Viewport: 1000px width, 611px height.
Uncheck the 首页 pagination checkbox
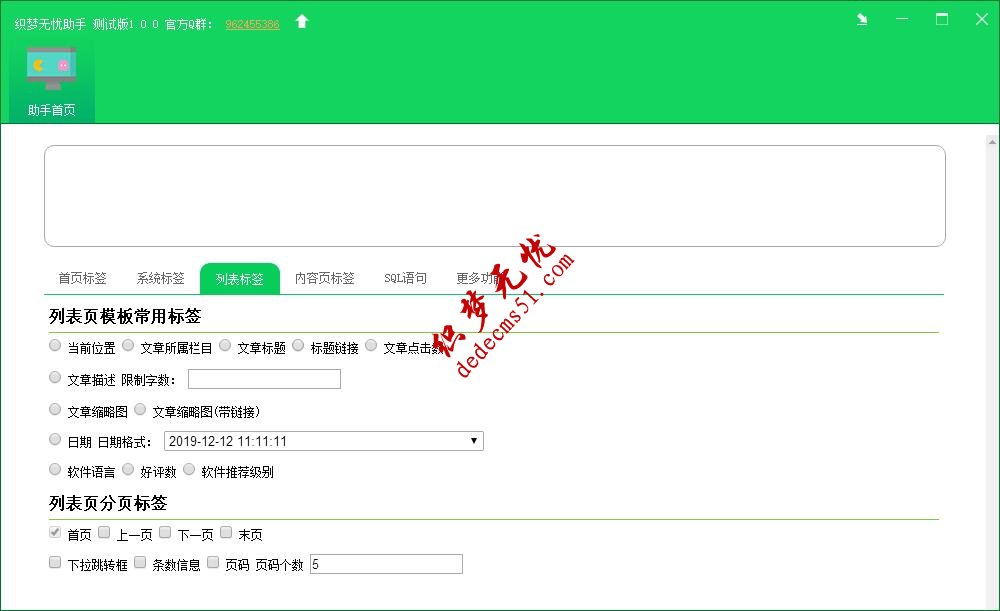click(x=55, y=532)
